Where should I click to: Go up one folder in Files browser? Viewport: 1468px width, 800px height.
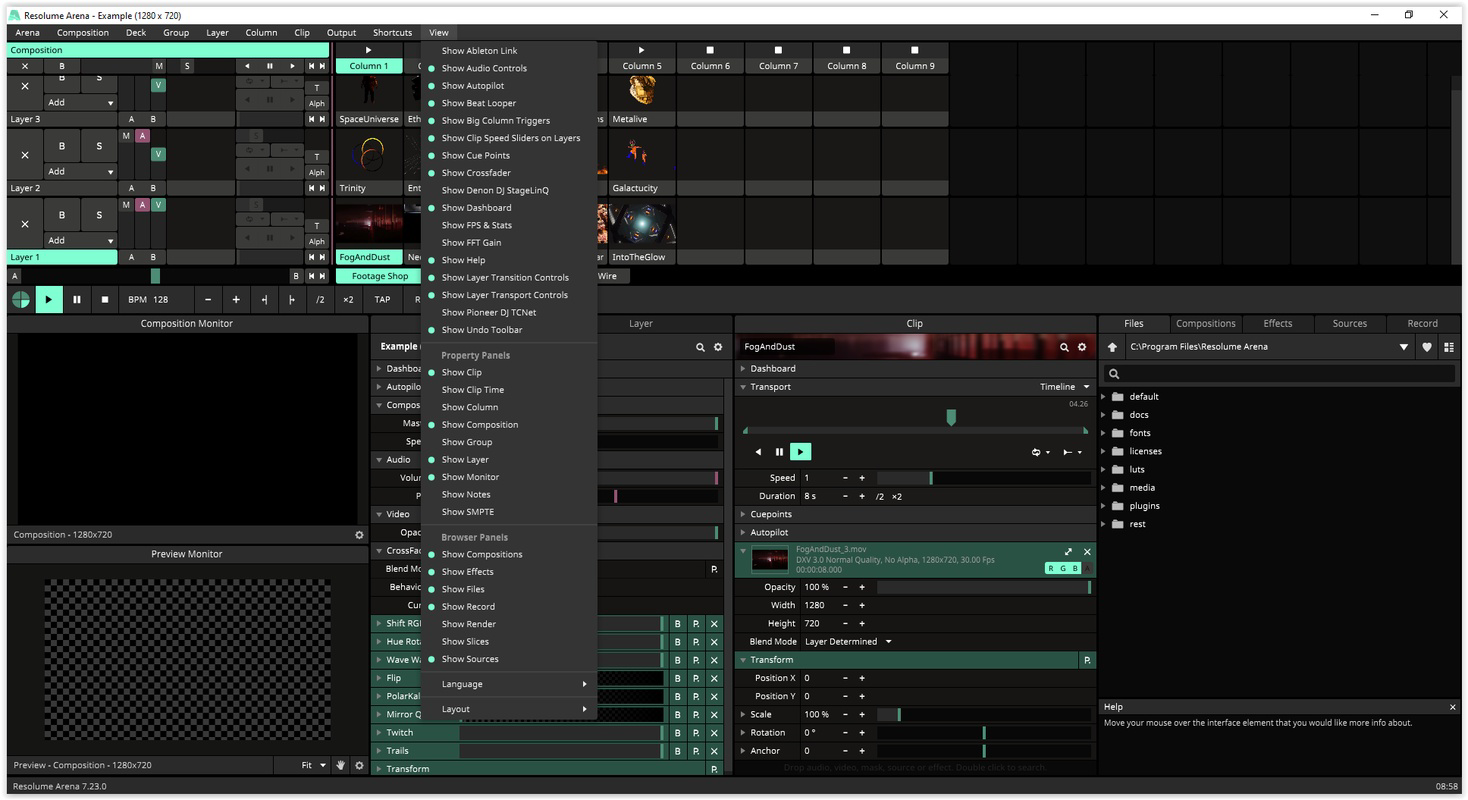coord(1112,347)
